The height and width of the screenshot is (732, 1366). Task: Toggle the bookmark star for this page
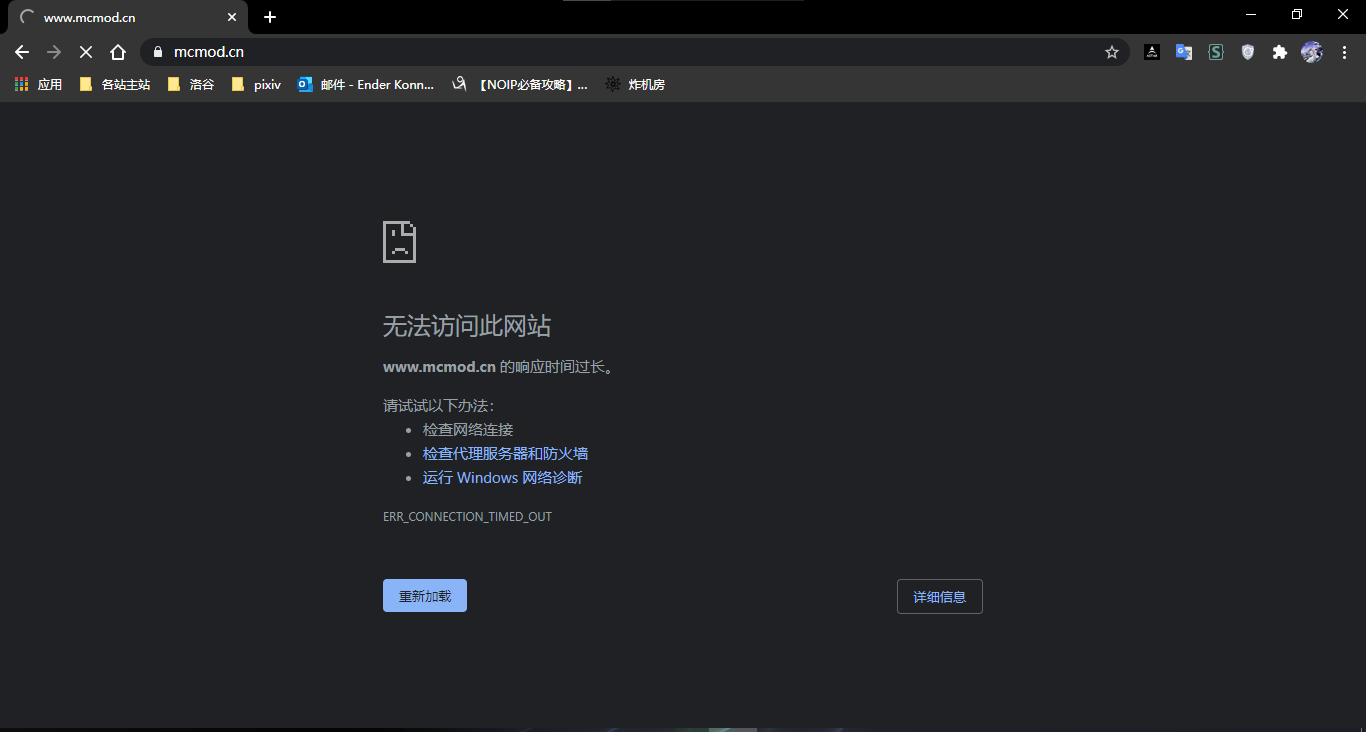click(x=1112, y=52)
